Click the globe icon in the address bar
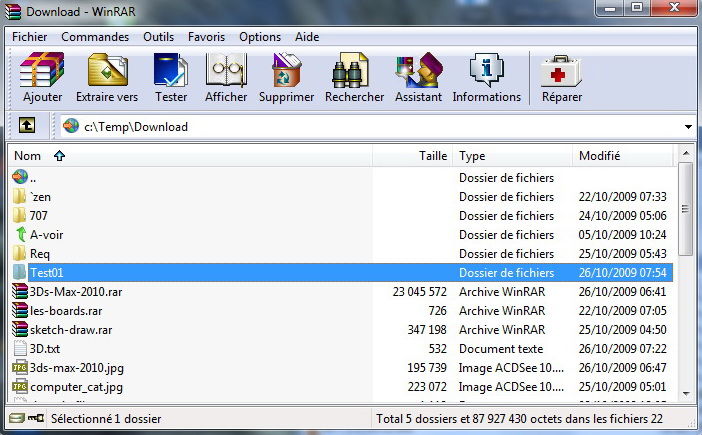 coord(71,126)
